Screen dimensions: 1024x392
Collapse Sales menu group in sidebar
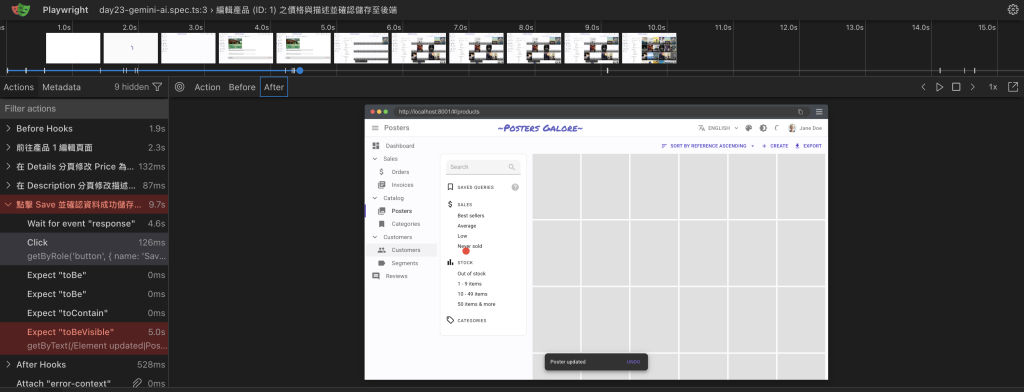pyautogui.click(x=375, y=159)
